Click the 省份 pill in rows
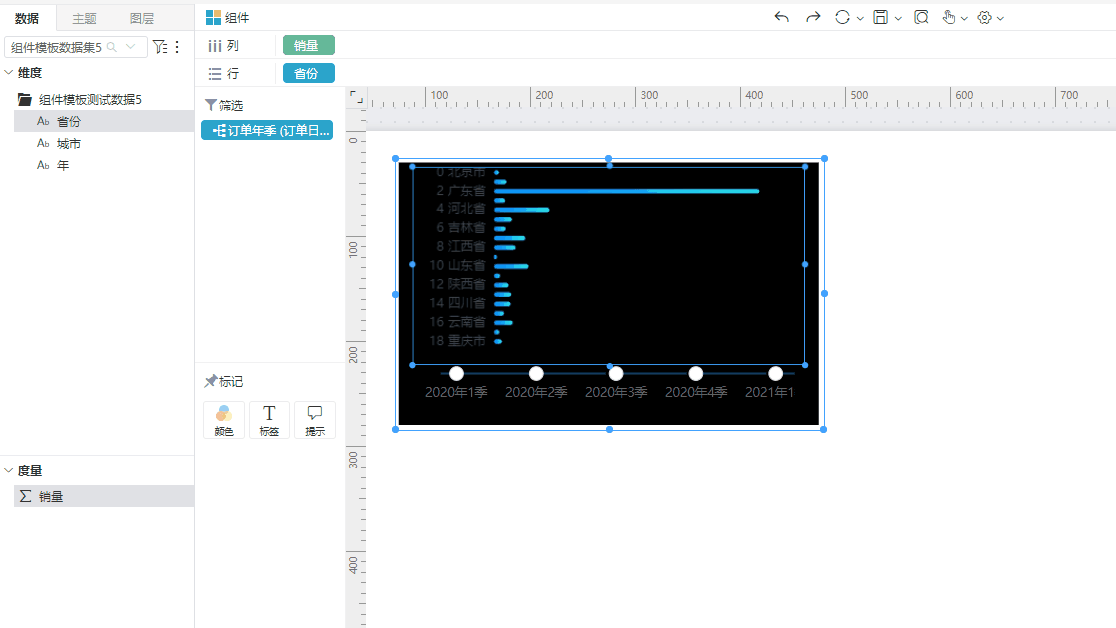1116x628 pixels. [x=308, y=73]
